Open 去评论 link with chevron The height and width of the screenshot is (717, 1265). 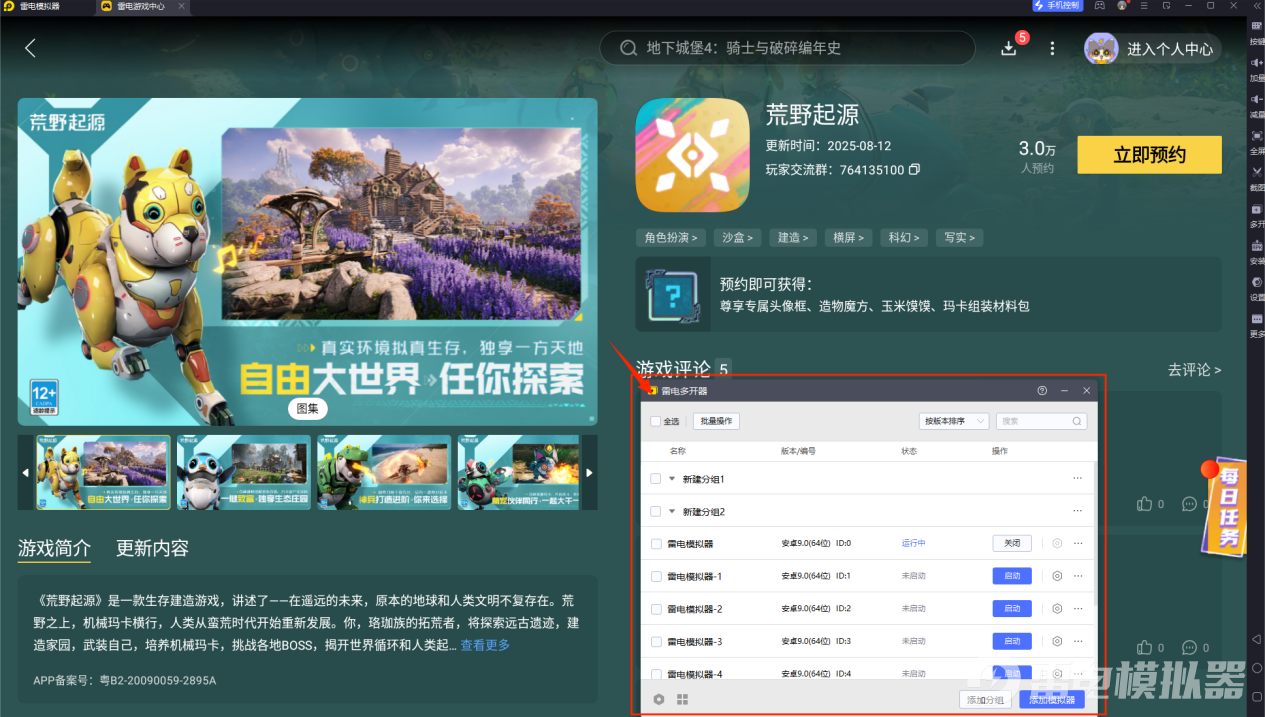point(1194,370)
